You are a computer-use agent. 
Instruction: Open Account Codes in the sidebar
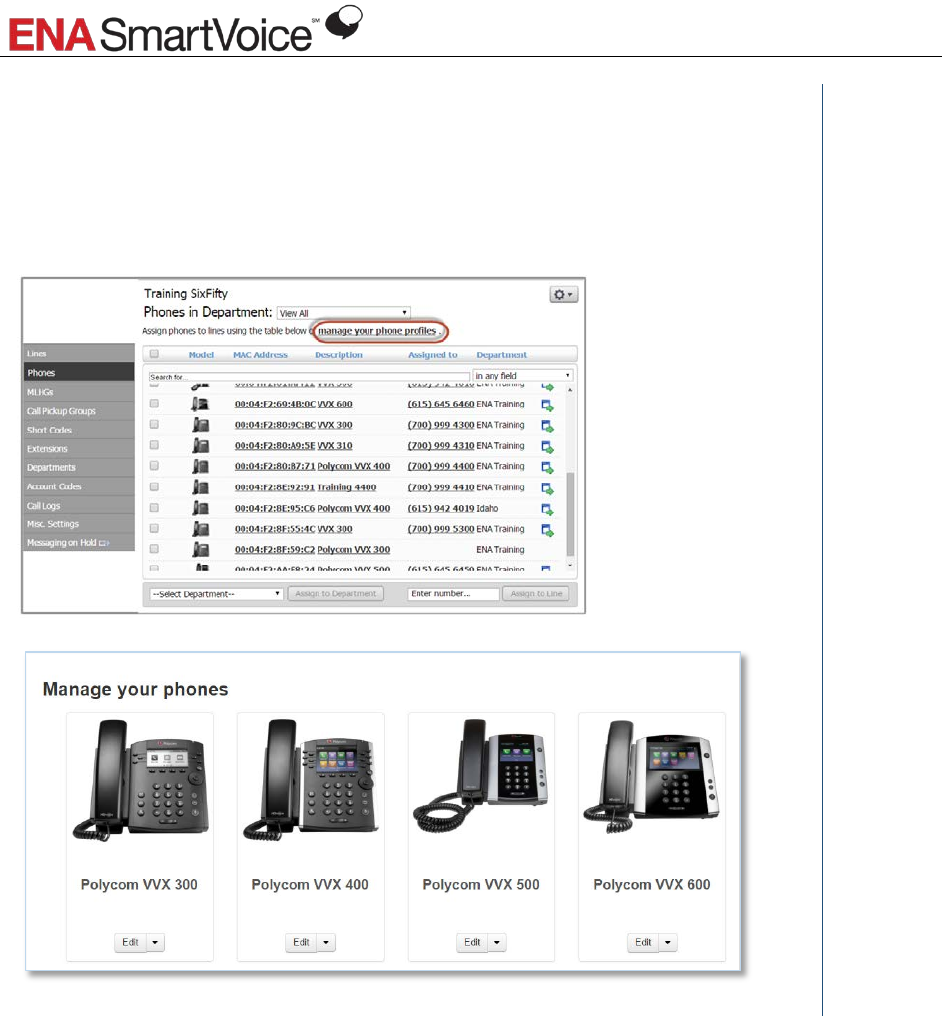[79, 486]
